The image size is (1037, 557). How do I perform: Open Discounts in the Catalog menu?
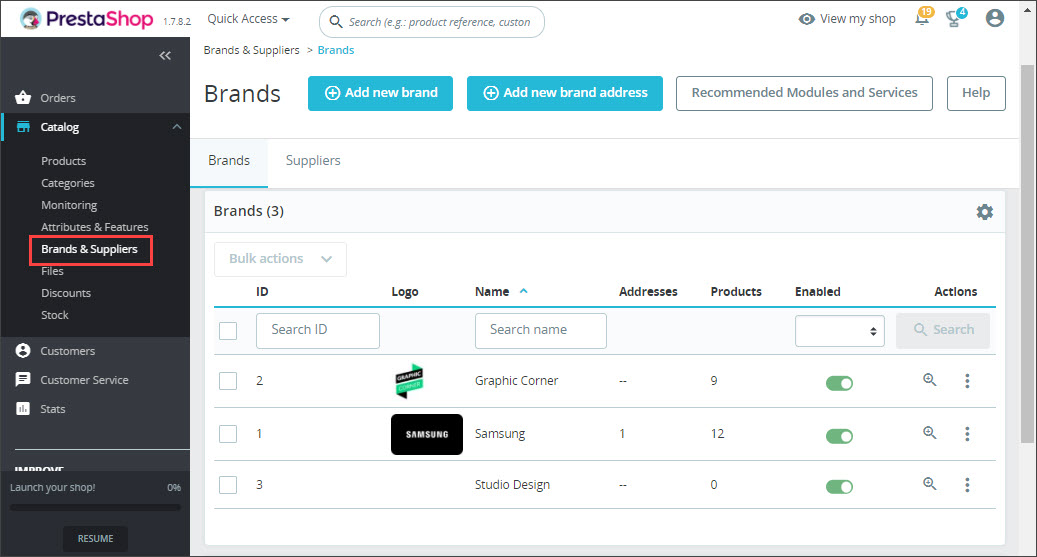pyautogui.click(x=65, y=293)
